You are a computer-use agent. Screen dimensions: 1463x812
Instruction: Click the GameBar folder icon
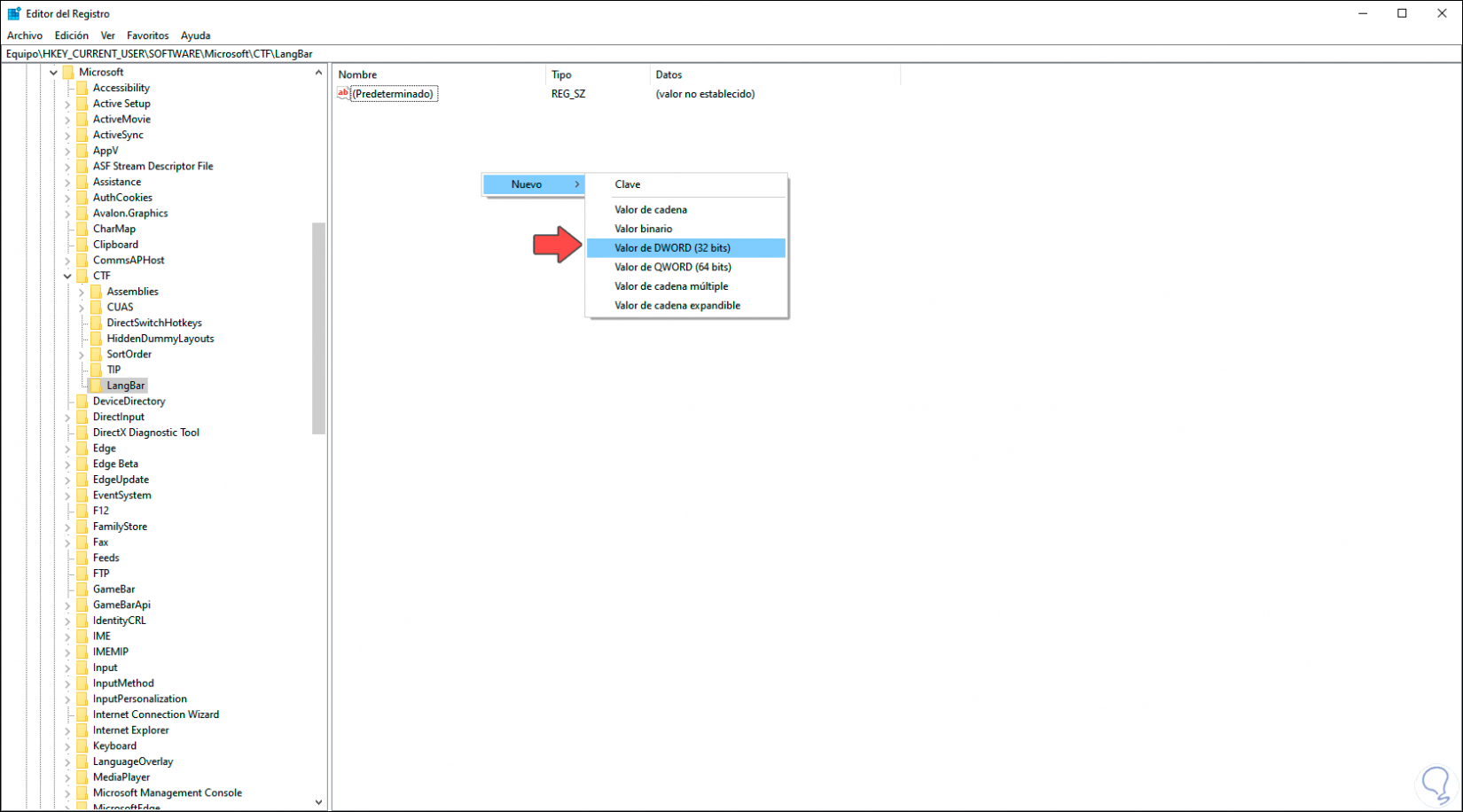[x=82, y=589]
